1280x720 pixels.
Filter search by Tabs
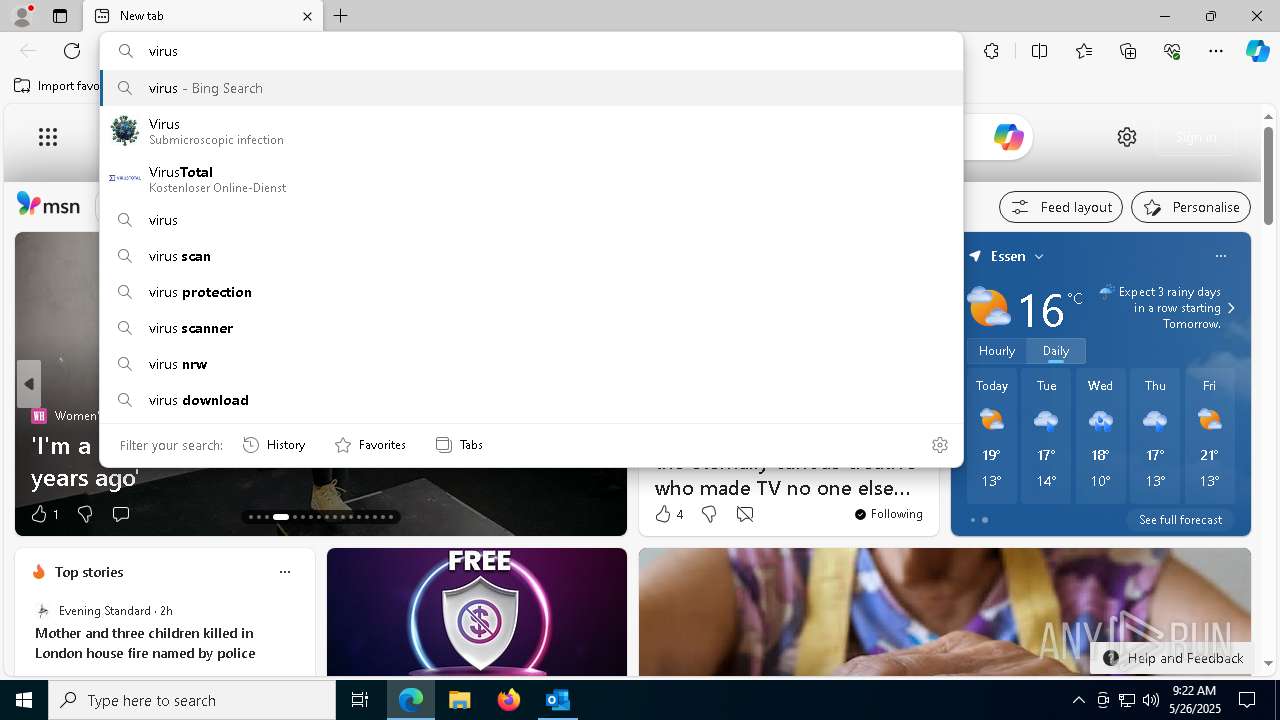[459, 445]
